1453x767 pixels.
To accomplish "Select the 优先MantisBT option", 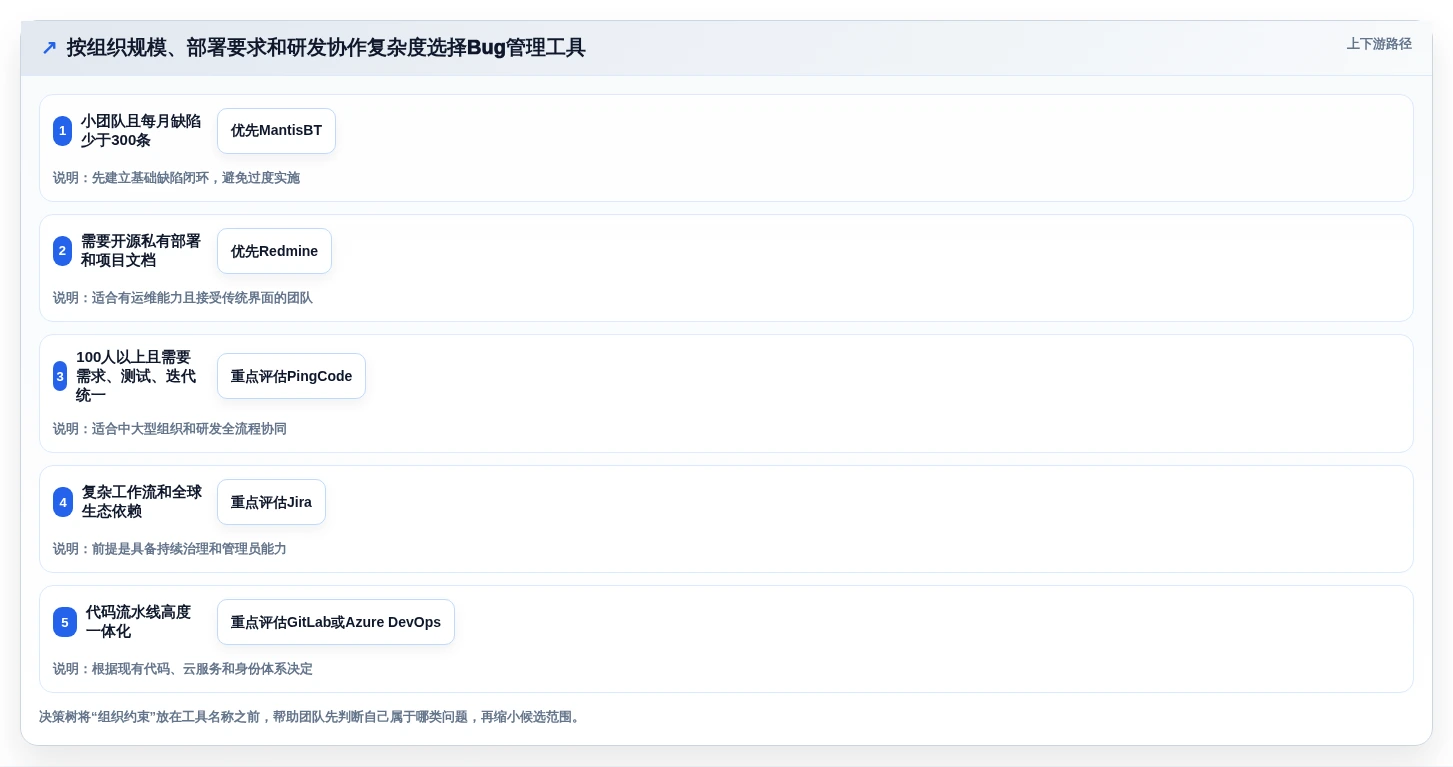I will pyautogui.click(x=276, y=131).
